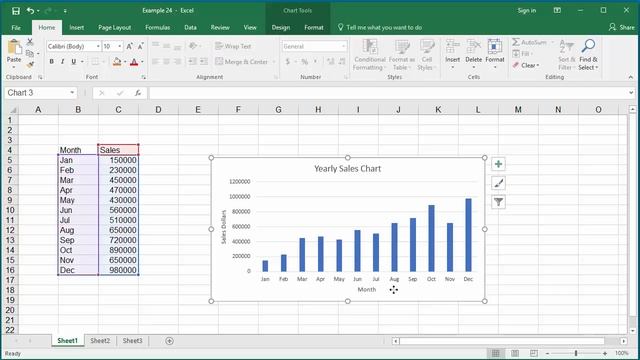Increase font size with larger A
Screen dimensions: 640x360
pyautogui.click(x=129, y=47)
